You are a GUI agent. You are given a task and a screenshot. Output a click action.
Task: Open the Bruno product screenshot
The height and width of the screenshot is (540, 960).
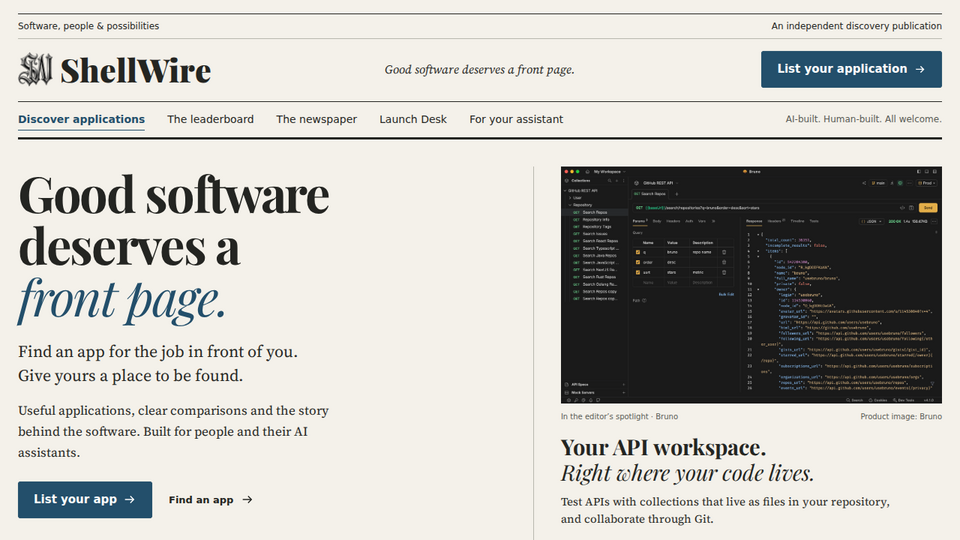pos(751,285)
